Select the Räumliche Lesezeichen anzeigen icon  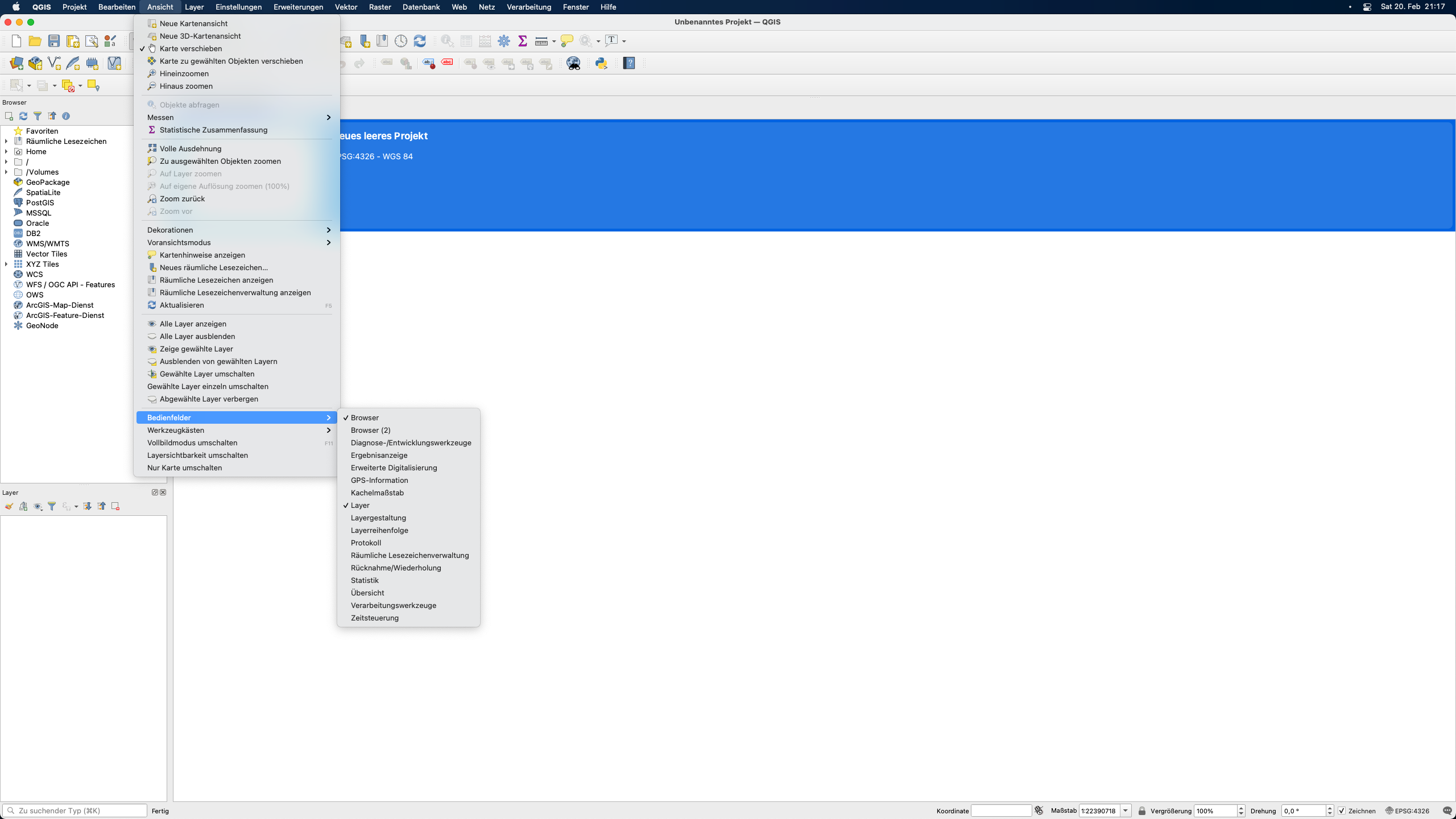(x=152, y=280)
